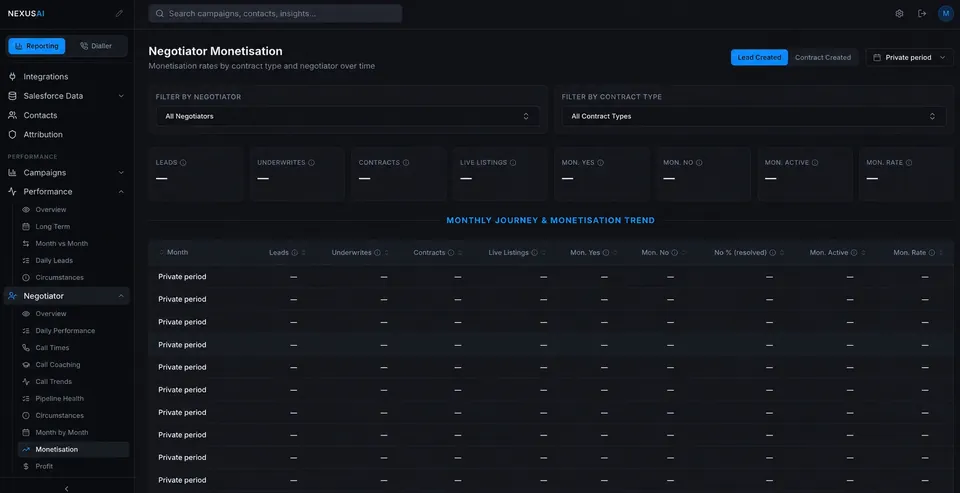Screen dimensions: 960x493
Task: Select the Dialler mode toggle
Action: point(96,46)
